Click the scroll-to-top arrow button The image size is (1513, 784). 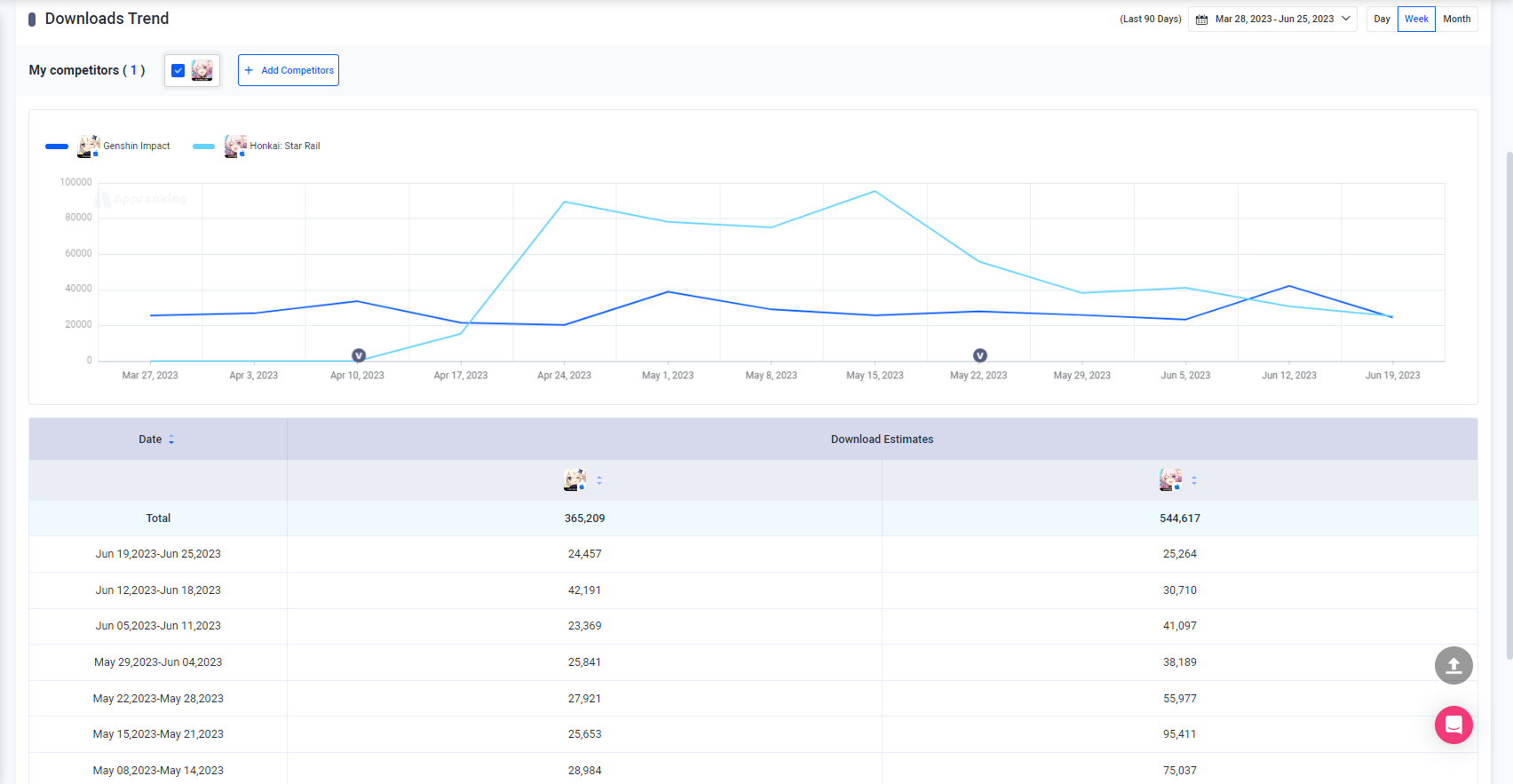tap(1454, 665)
